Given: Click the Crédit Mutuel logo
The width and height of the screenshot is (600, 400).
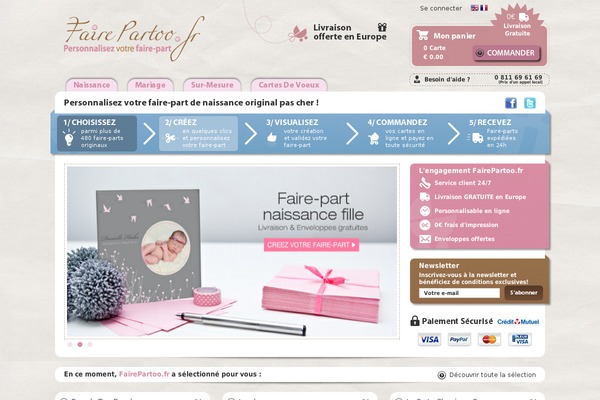Looking at the screenshot, I should click(x=518, y=322).
